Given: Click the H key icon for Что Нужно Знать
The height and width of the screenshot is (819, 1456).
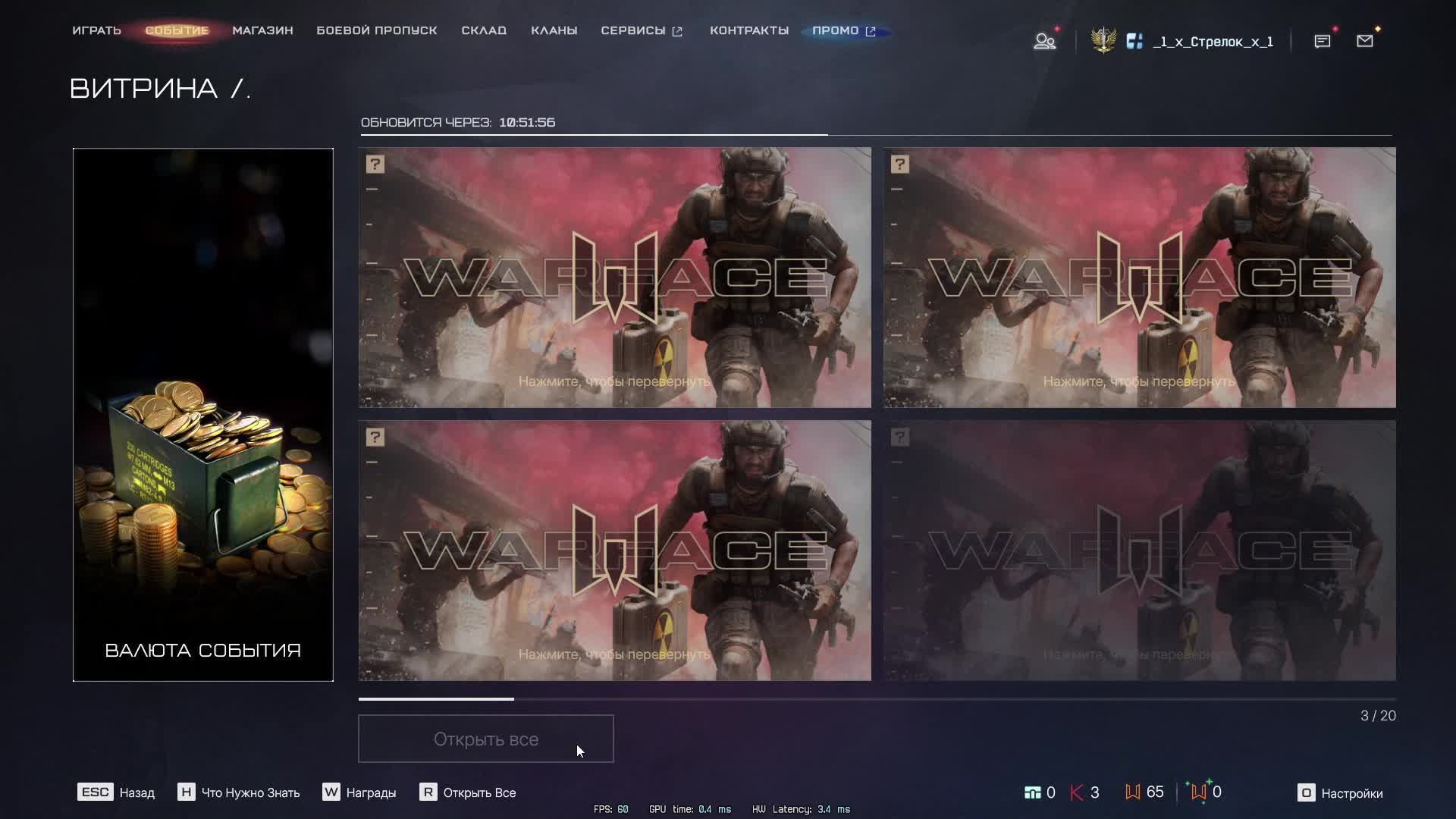Looking at the screenshot, I should coord(186,792).
